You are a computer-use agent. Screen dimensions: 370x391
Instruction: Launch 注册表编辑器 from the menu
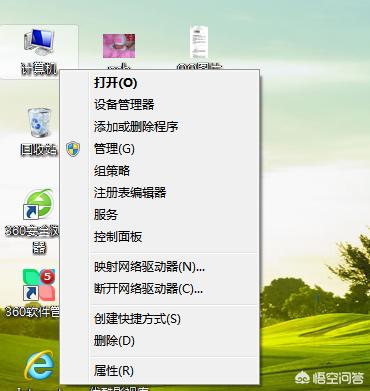[160, 193]
